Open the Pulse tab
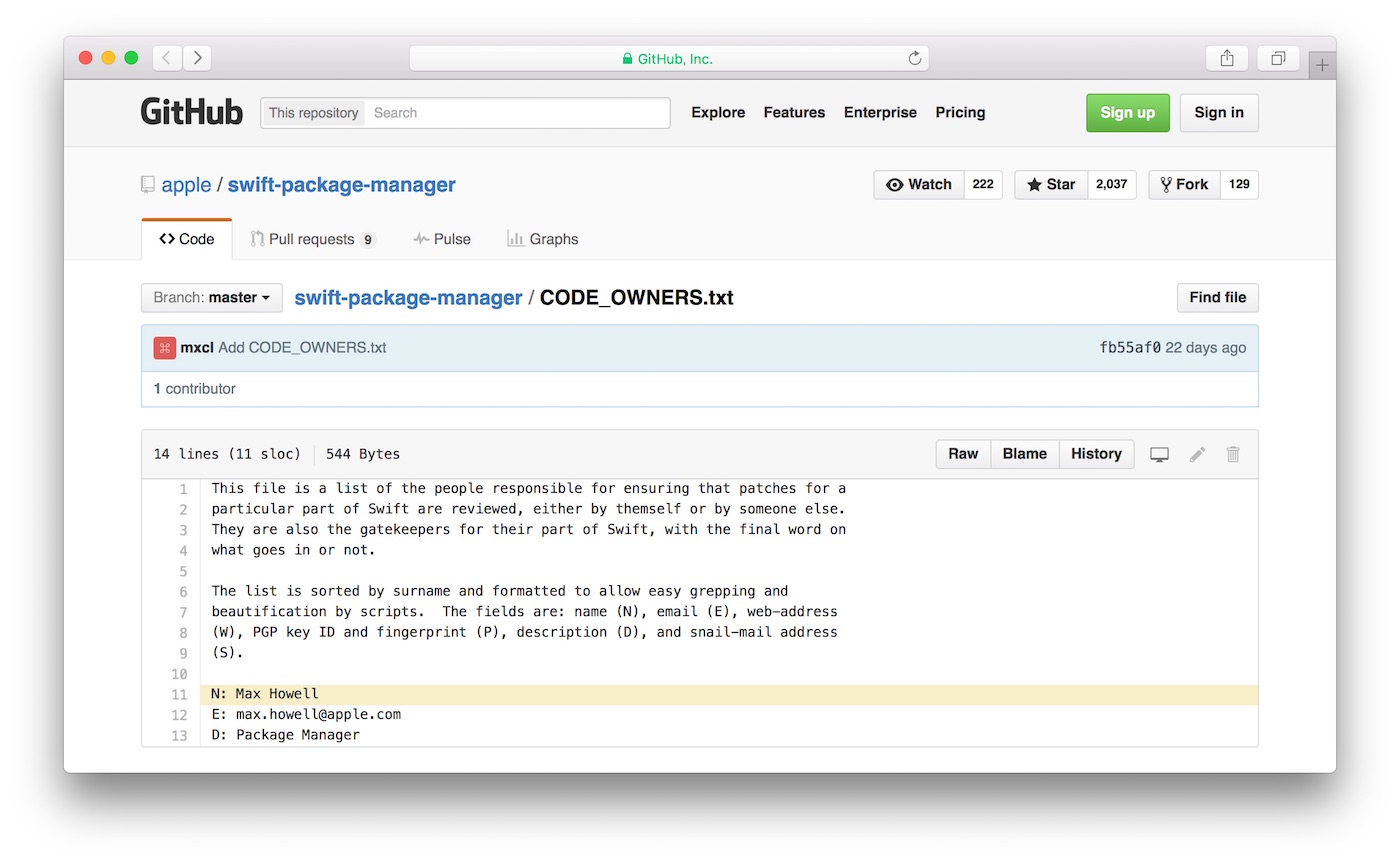1400x864 pixels. 442,240
